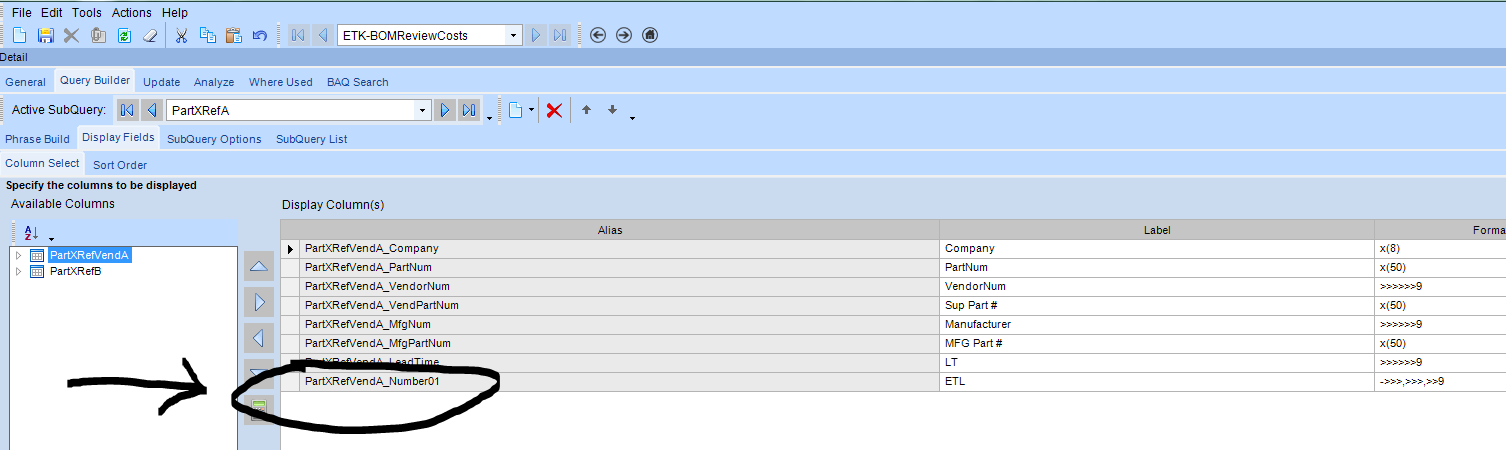Switch to the Phrase Build tab

click(38, 139)
